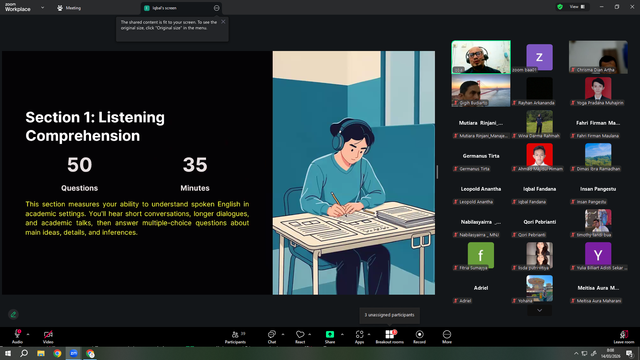Select the active speaker video thumbnail

(x=481, y=57)
